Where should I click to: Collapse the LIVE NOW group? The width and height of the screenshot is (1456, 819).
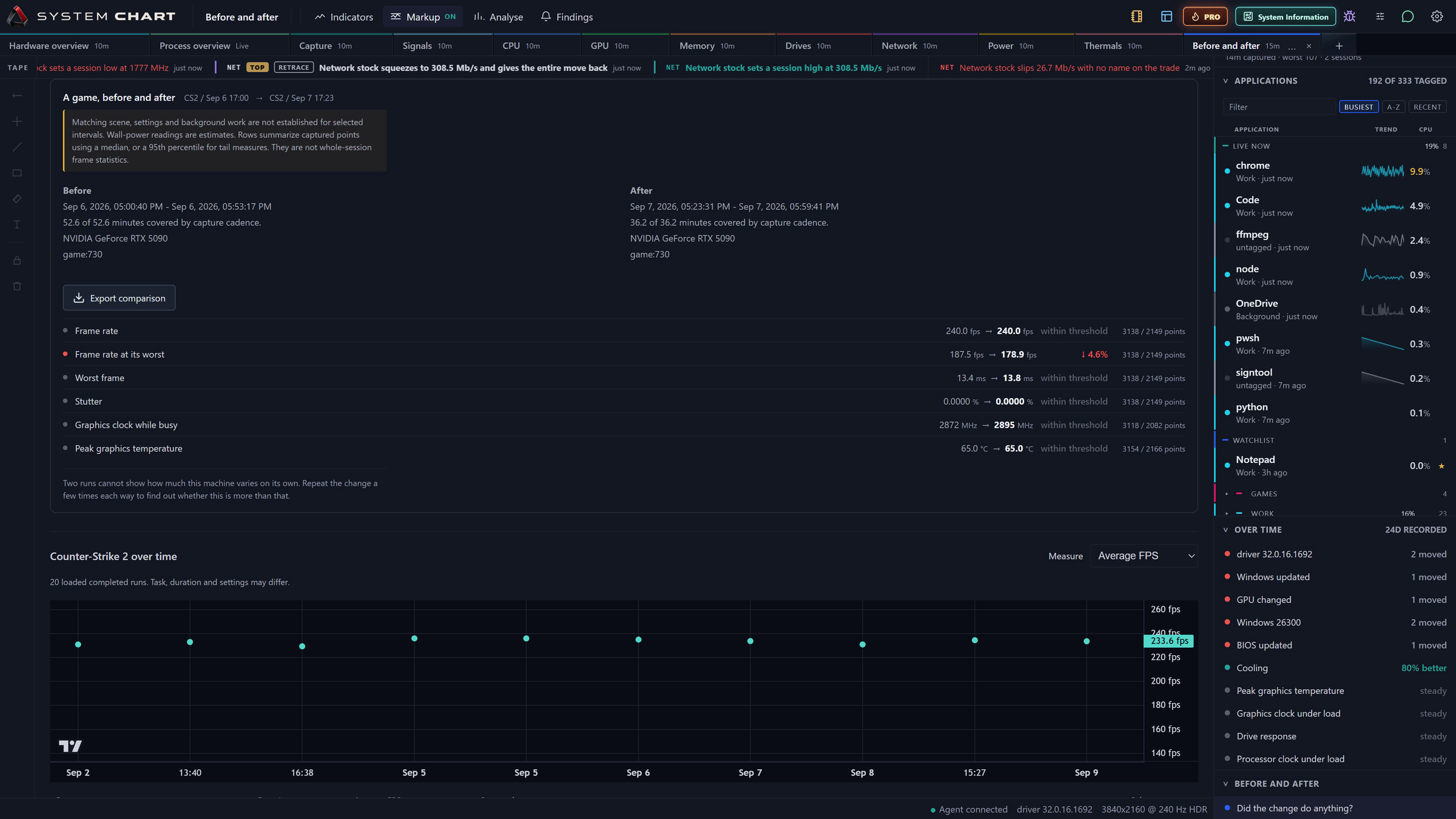coord(1225,146)
